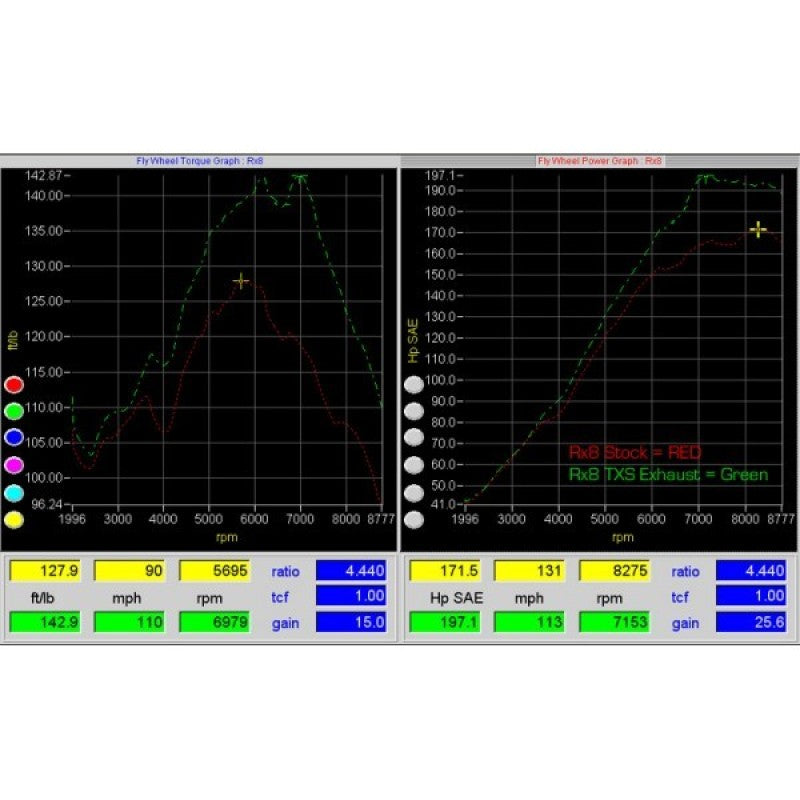Click the red trace selector circle
The width and height of the screenshot is (800, 800).
14,384
